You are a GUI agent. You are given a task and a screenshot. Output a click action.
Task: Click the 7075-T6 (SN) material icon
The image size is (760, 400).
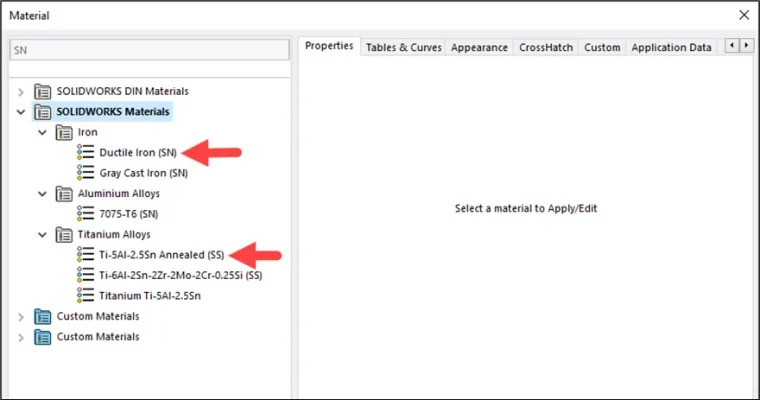[x=85, y=213]
